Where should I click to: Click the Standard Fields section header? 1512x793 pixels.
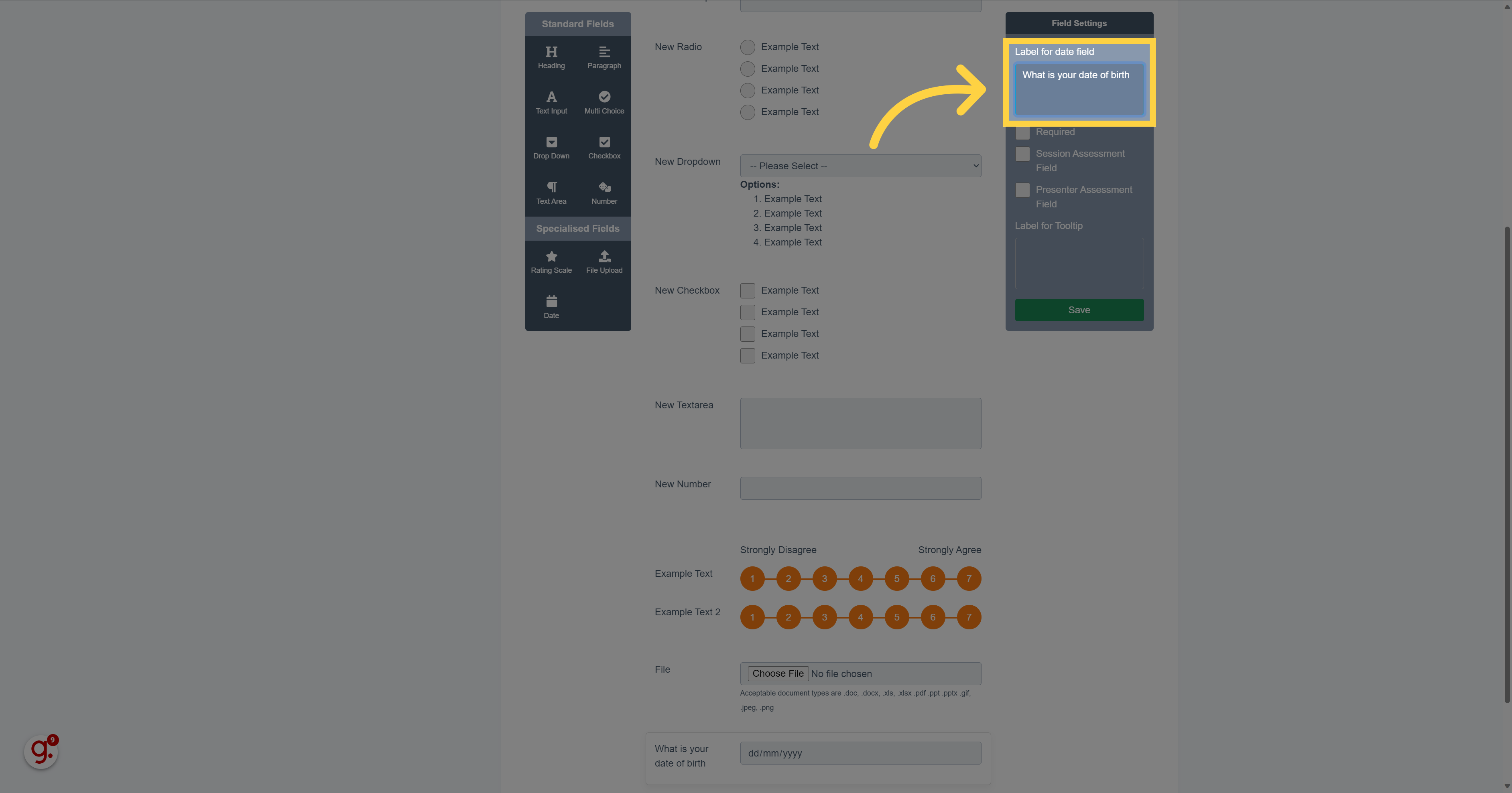[578, 22]
